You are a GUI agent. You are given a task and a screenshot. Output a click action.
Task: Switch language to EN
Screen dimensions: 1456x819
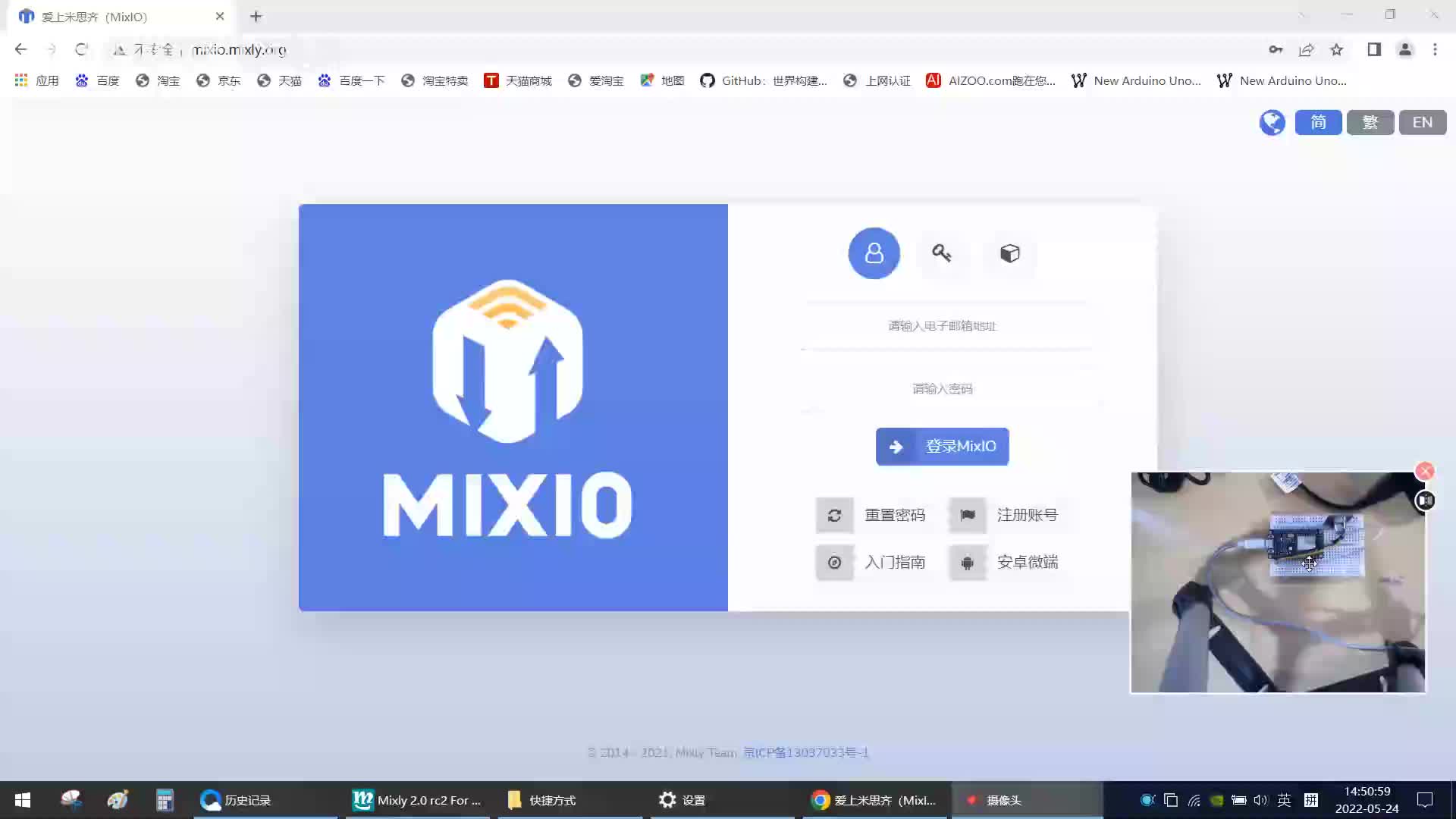(x=1423, y=122)
